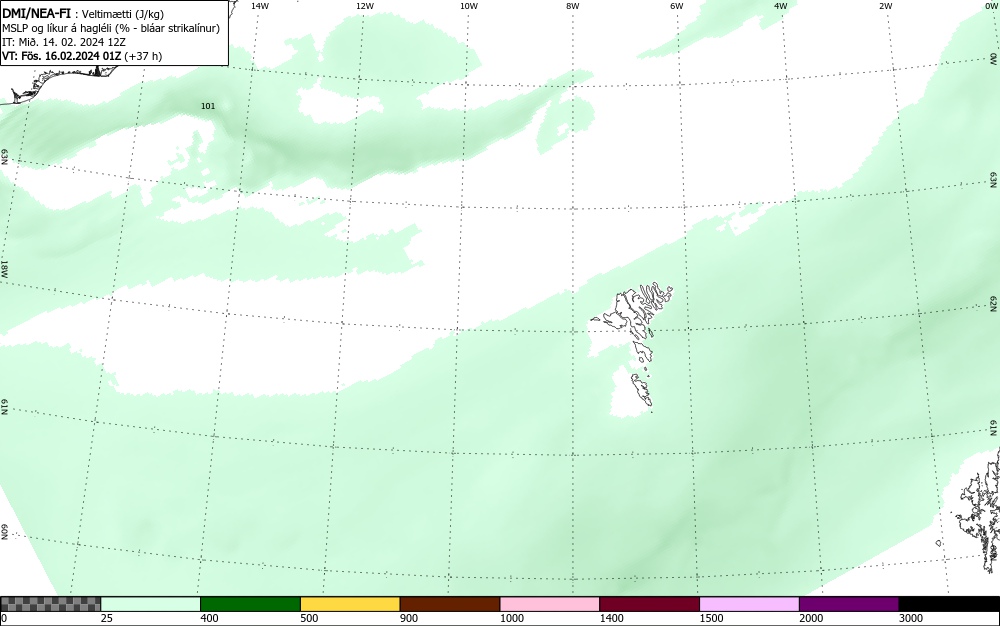The height and width of the screenshot is (626, 1000).
Task: Click the 14W longitude label
Action: [x=260, y=6]
